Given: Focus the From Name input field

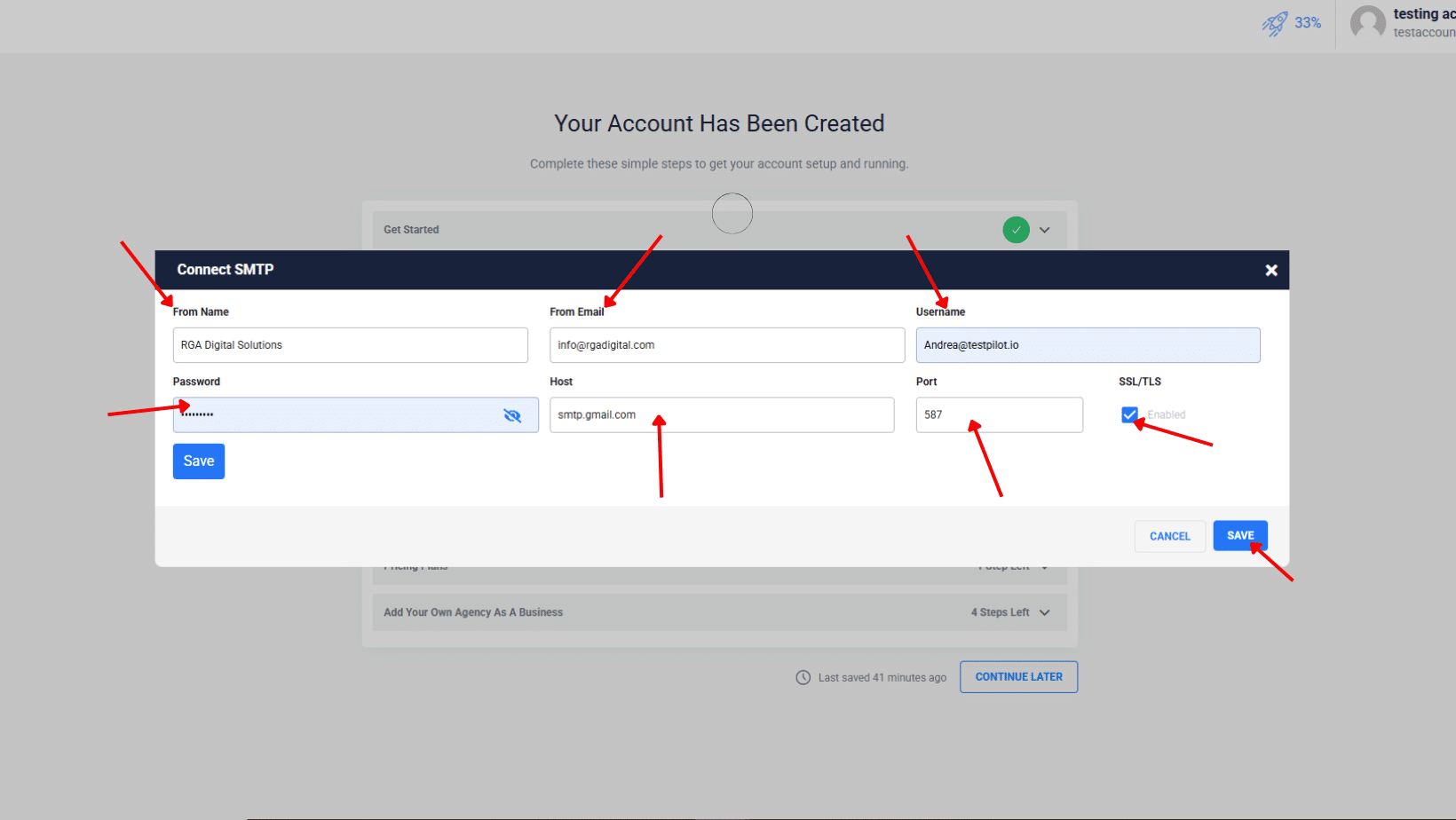Looking at the screenshot, I should pyautogui.click(x=350, y=345).
